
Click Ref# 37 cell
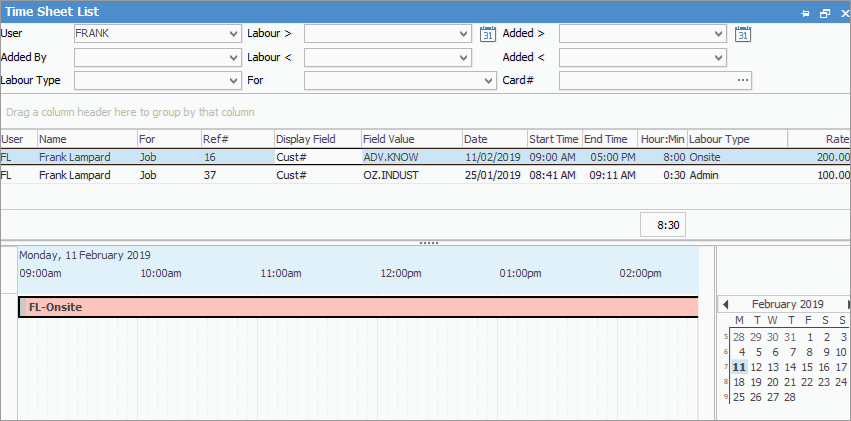[x=238, y=175]
